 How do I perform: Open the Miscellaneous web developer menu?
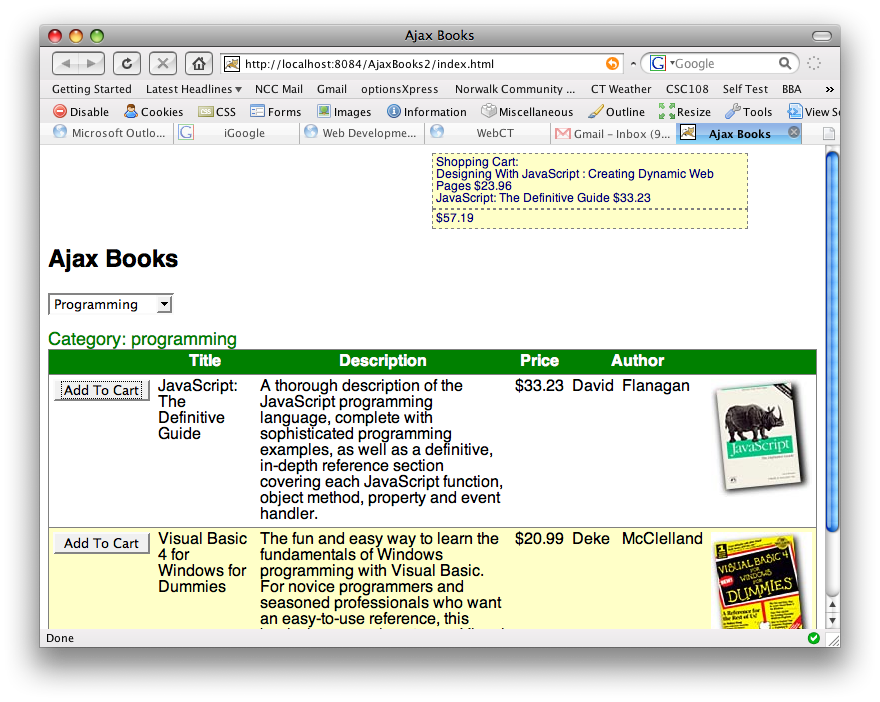pos(527,112)
